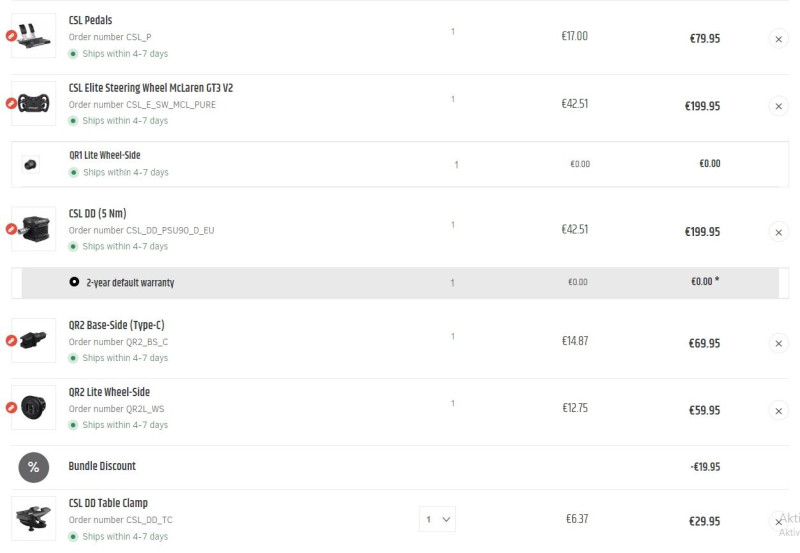The width and height of the screenshot is (800, 553).
Task: Open the McLaren GT3 V2 steering wheel image
Action: (36, 103)
